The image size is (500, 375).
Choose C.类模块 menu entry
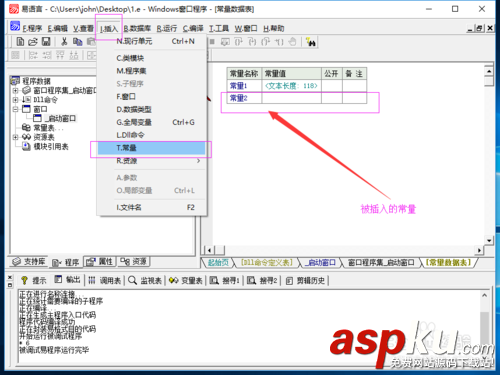tap(151, 58)
